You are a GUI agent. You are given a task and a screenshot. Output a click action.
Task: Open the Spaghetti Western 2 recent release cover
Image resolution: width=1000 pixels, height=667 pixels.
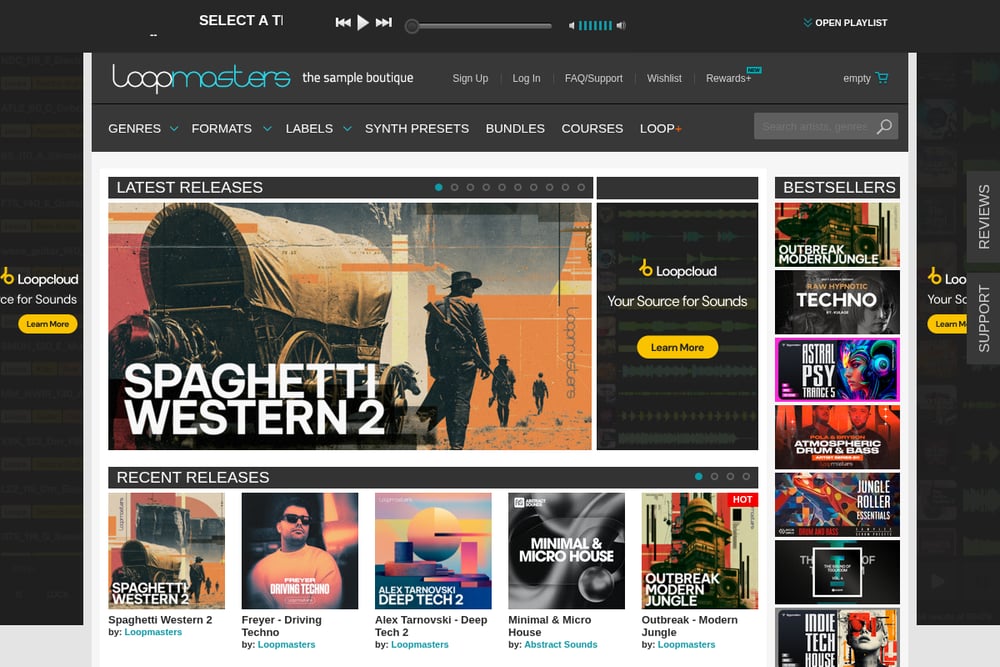(x=166, y=551)
